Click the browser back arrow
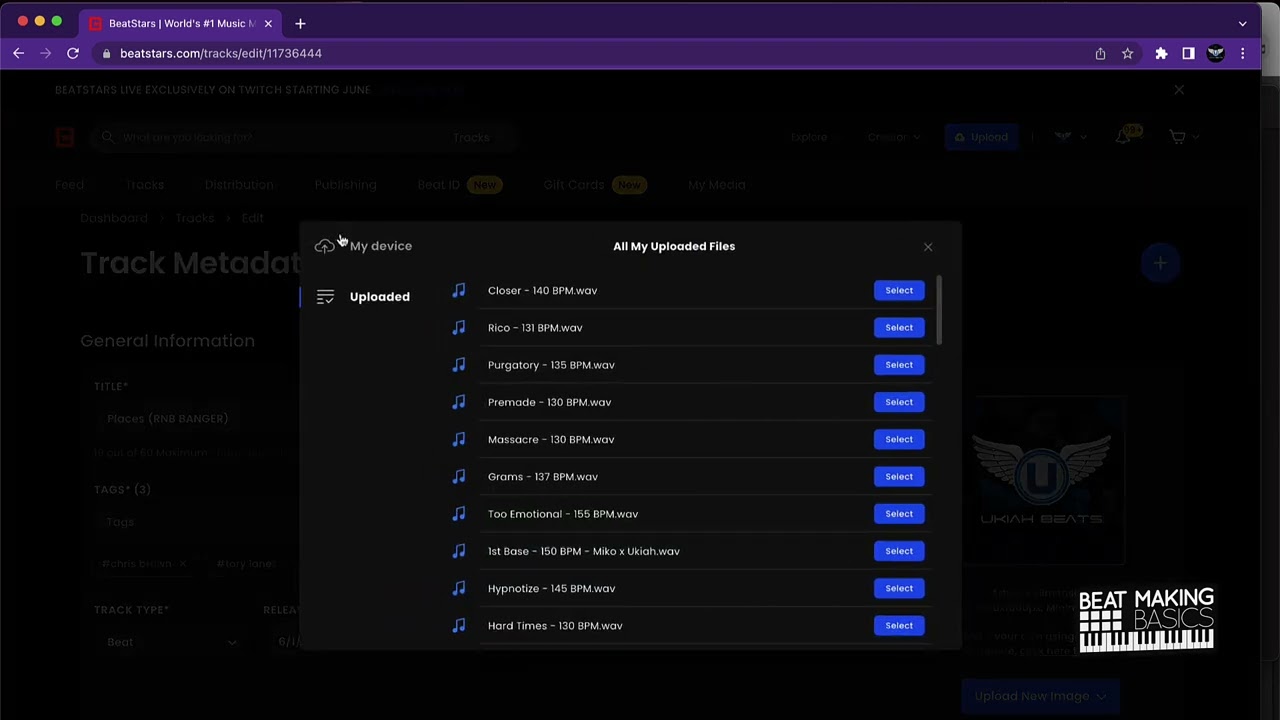1280x720 pixels. [18, 53]
